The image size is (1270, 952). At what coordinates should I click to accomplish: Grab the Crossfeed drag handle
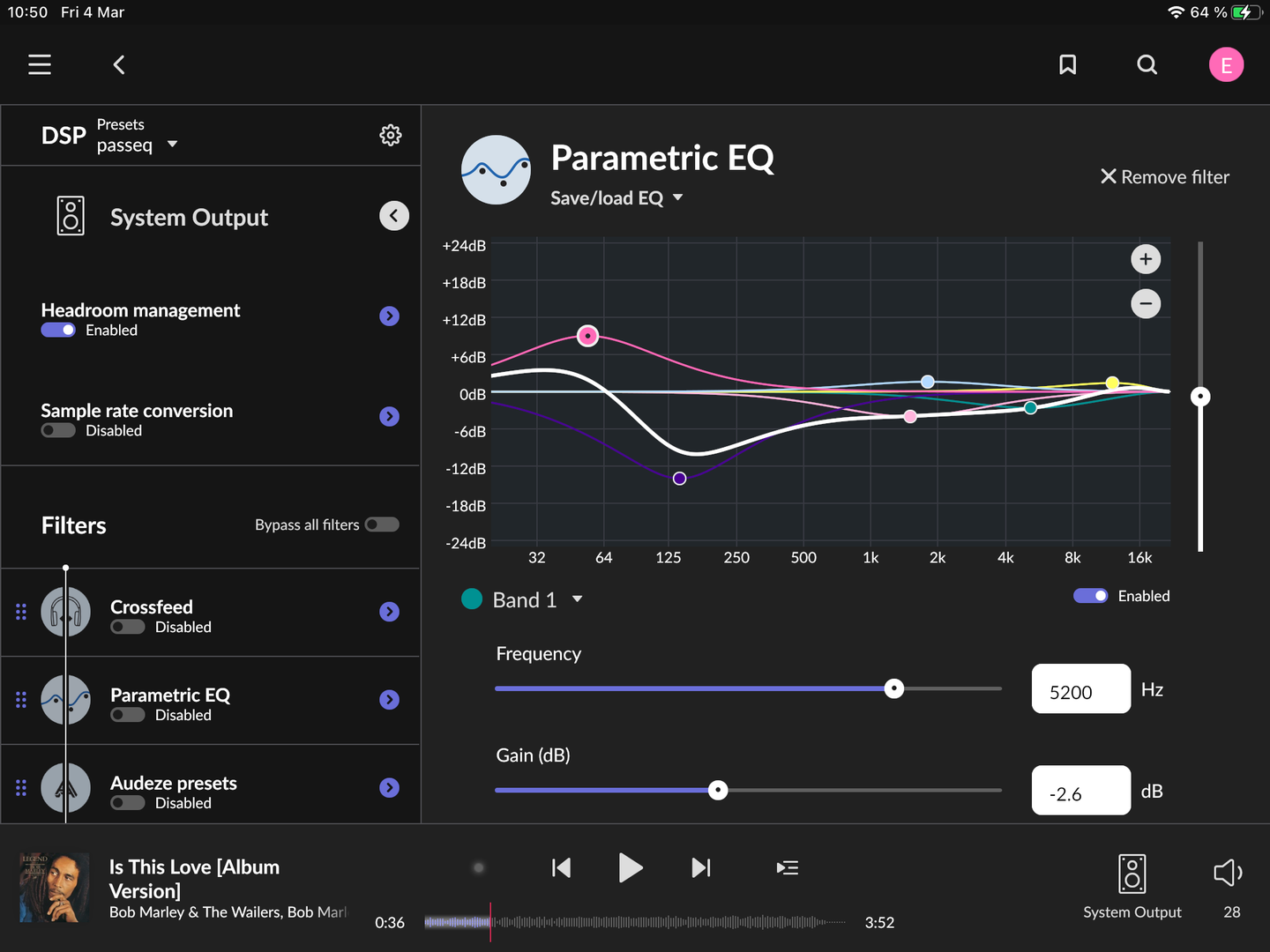[21, 612]
